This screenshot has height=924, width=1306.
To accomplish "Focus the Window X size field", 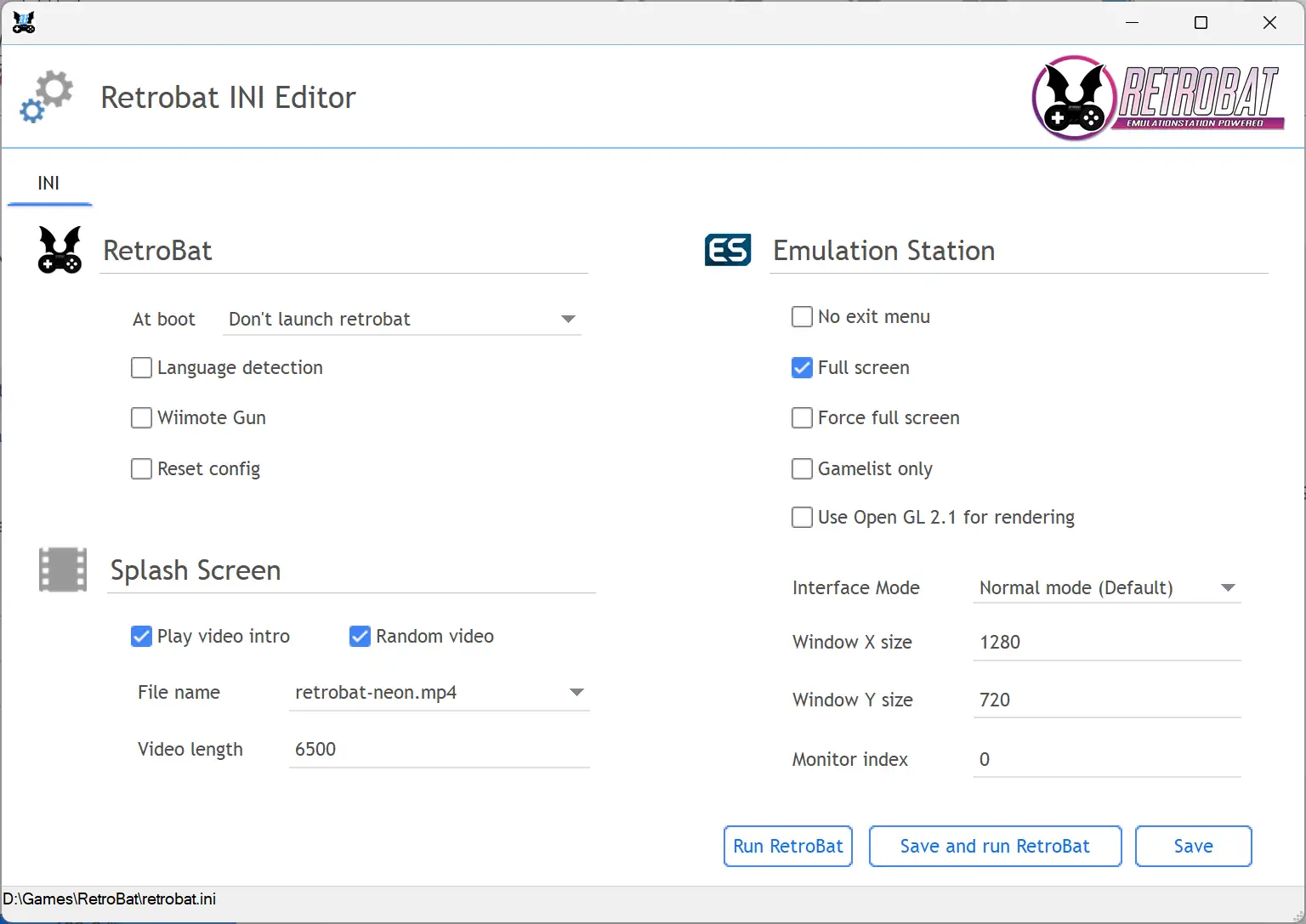I will [1107, 643].
